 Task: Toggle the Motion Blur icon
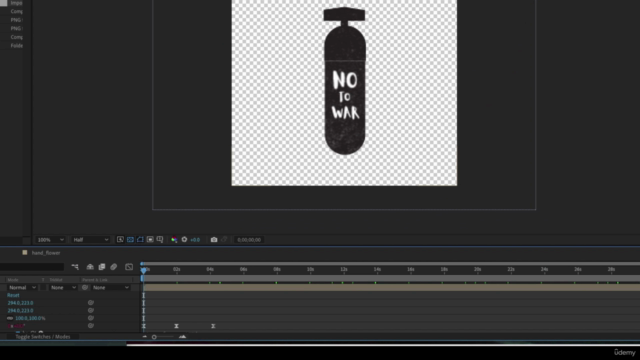[113, 267]
